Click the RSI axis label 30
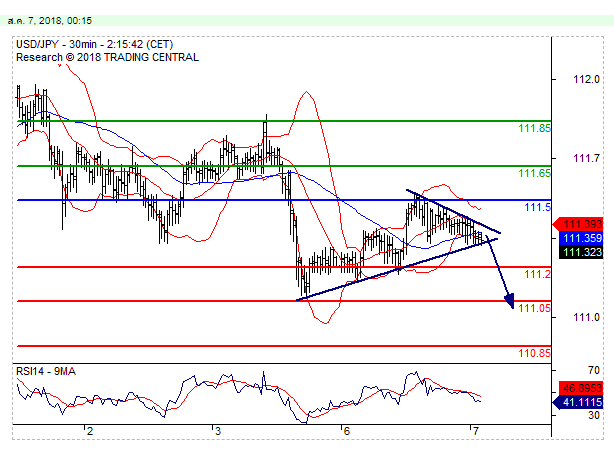 (594, 415)
